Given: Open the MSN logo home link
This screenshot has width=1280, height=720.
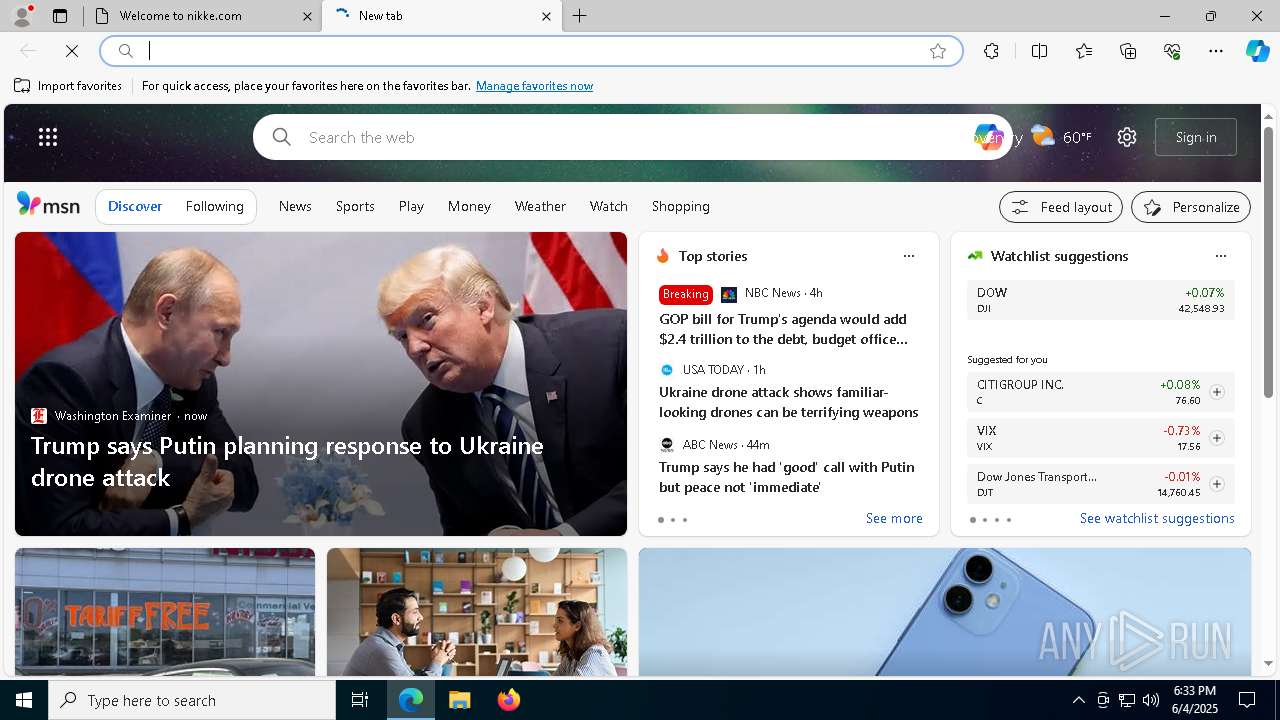Looking at the screenshot, I should (48, 205).
